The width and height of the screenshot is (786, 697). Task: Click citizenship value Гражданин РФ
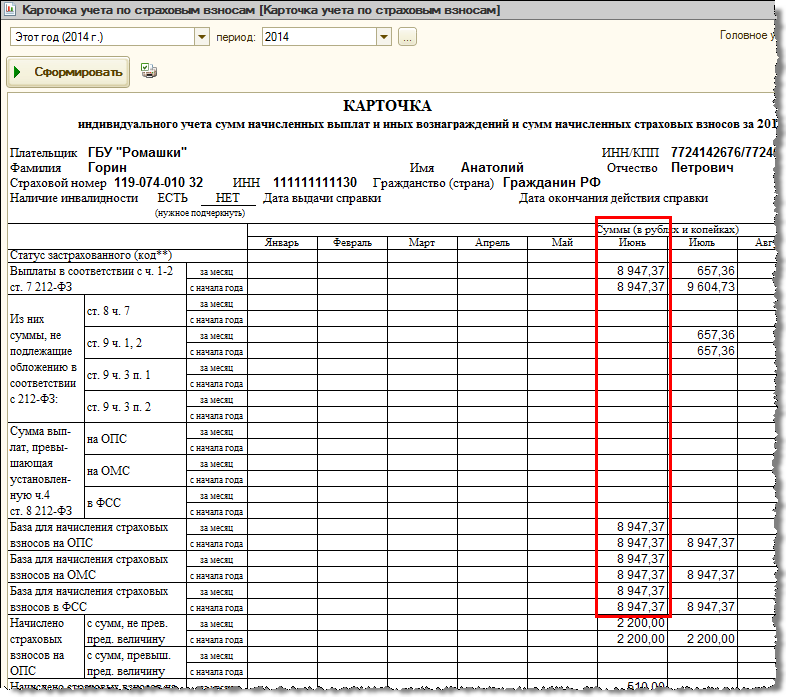[551, 183]
